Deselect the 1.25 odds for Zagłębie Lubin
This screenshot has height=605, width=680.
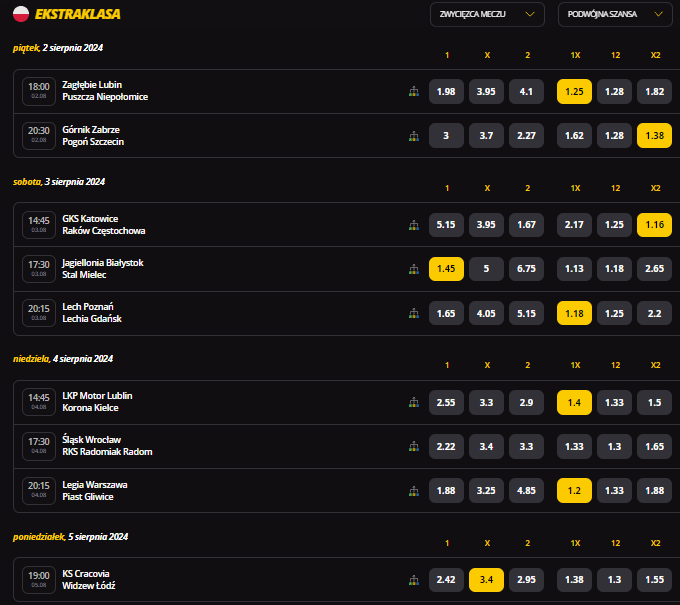pyautogui.click(x=574, y=92)
